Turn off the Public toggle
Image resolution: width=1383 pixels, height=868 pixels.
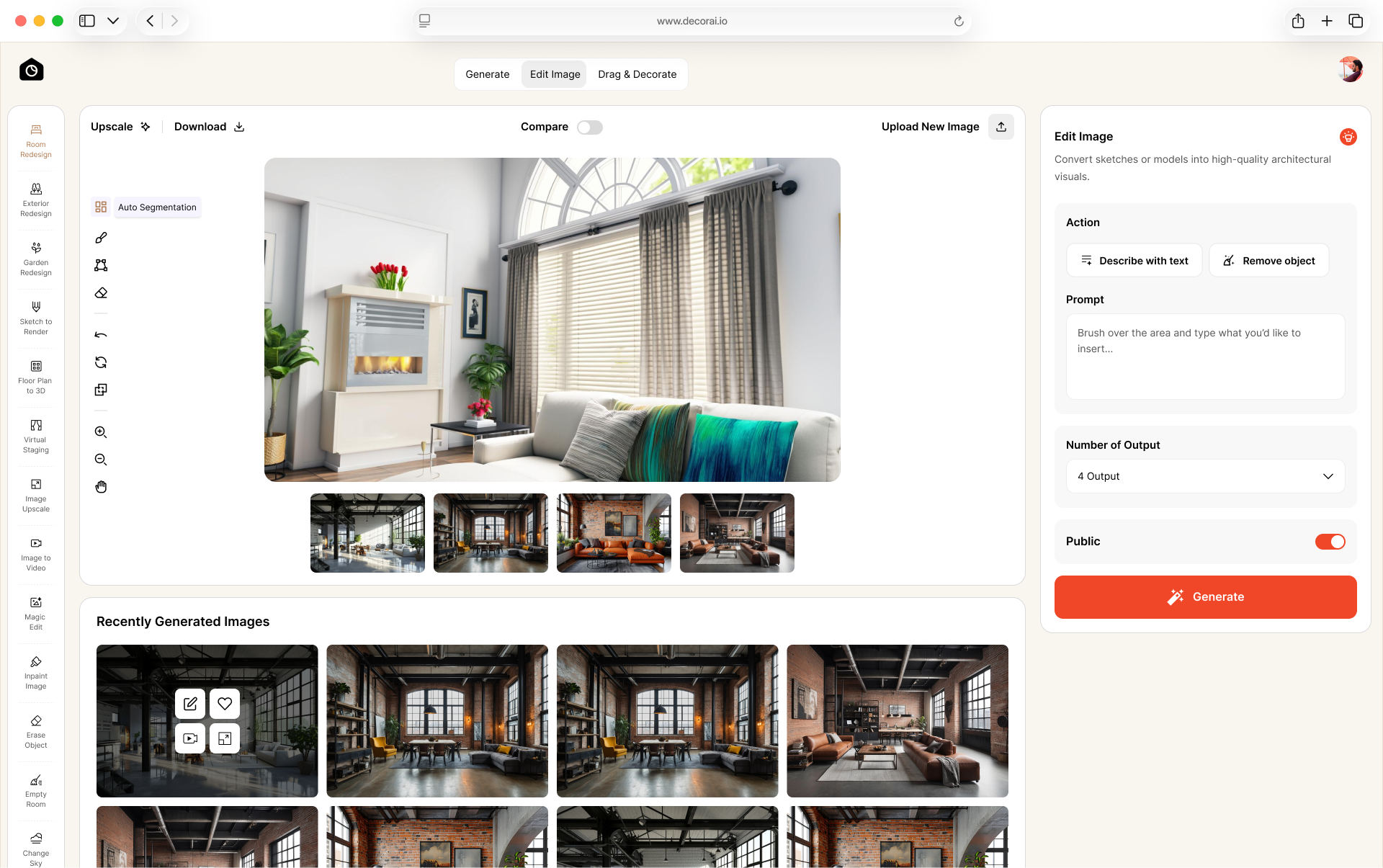tap(1330, 542)
